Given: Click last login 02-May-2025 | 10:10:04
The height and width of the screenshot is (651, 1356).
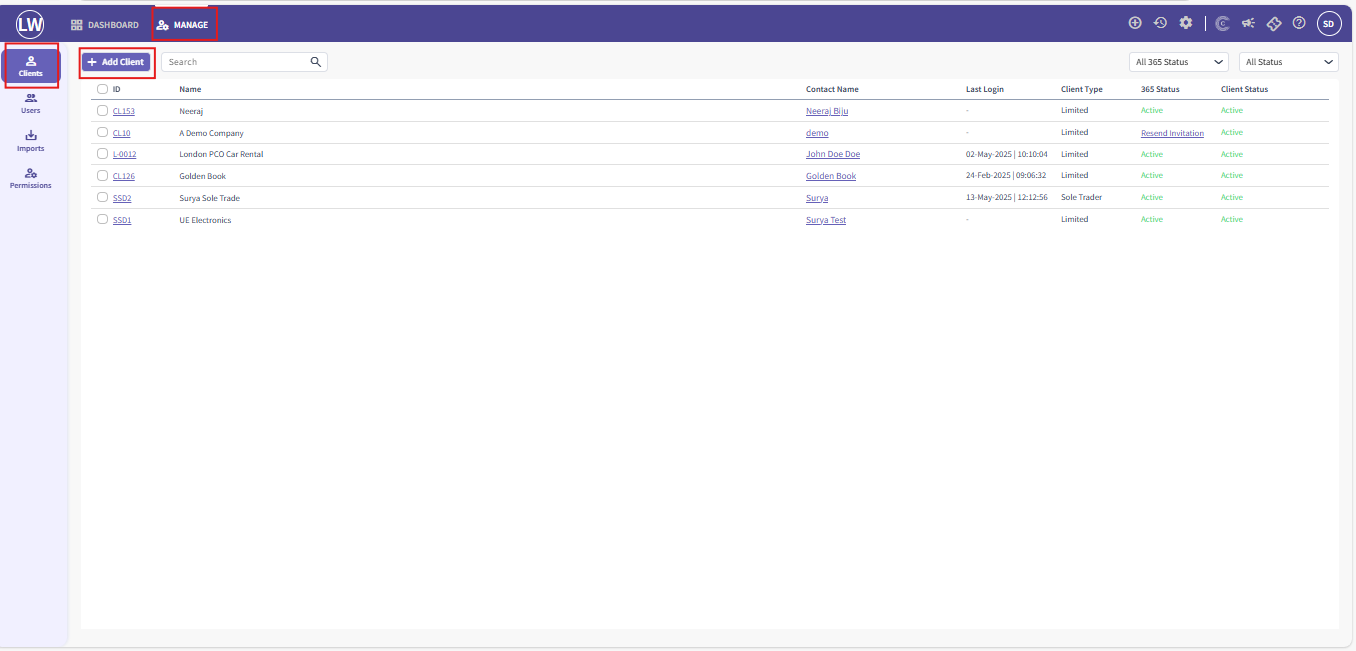Looking at the screenshot, I should [1007, 155].
